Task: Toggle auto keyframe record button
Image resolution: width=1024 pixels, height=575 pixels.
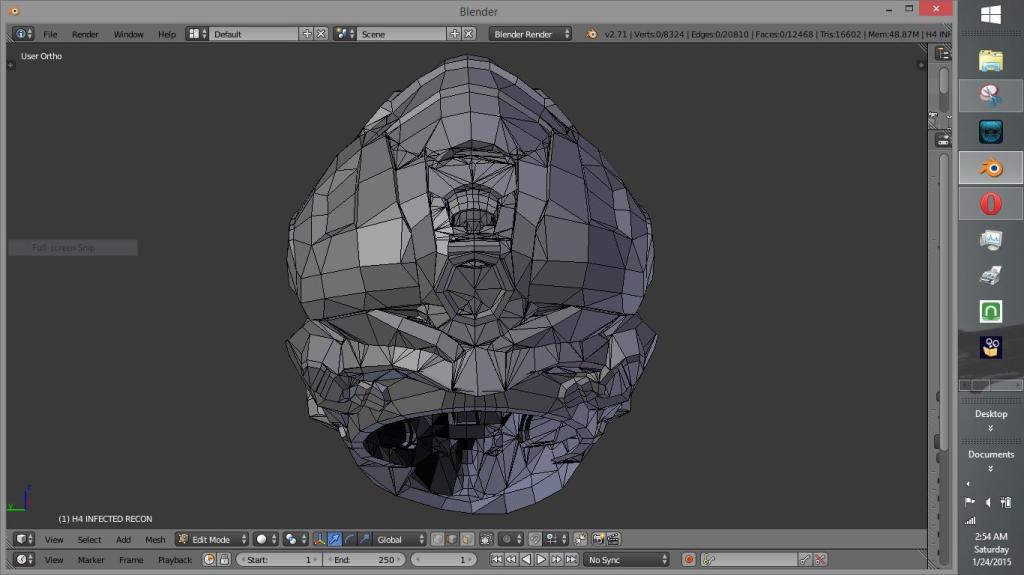Action: click(688, 559)
